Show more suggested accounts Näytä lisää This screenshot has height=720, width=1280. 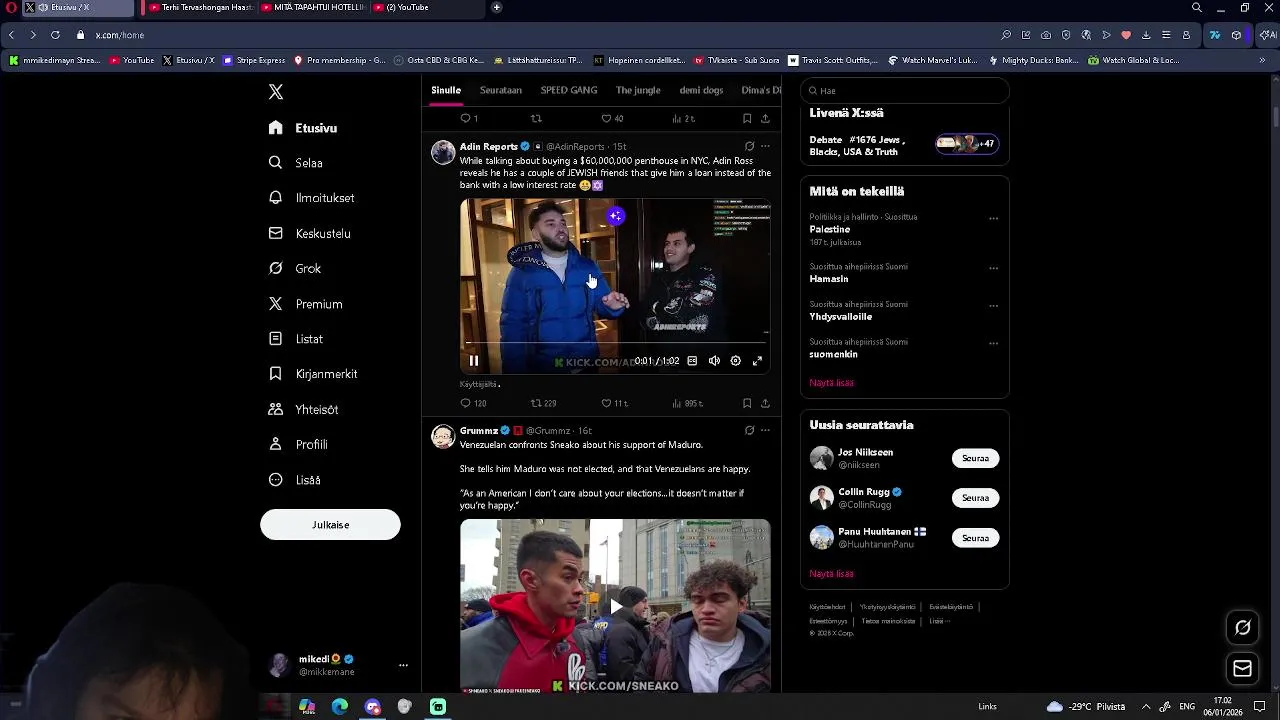(x=831, y=574)
